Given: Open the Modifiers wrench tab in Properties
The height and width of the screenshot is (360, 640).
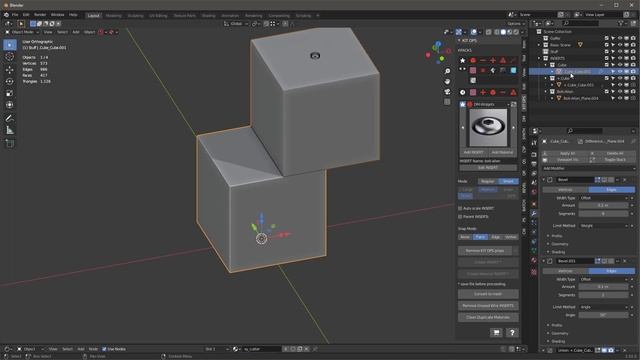Looking at the screenshot, I should [x=534, y=213].
